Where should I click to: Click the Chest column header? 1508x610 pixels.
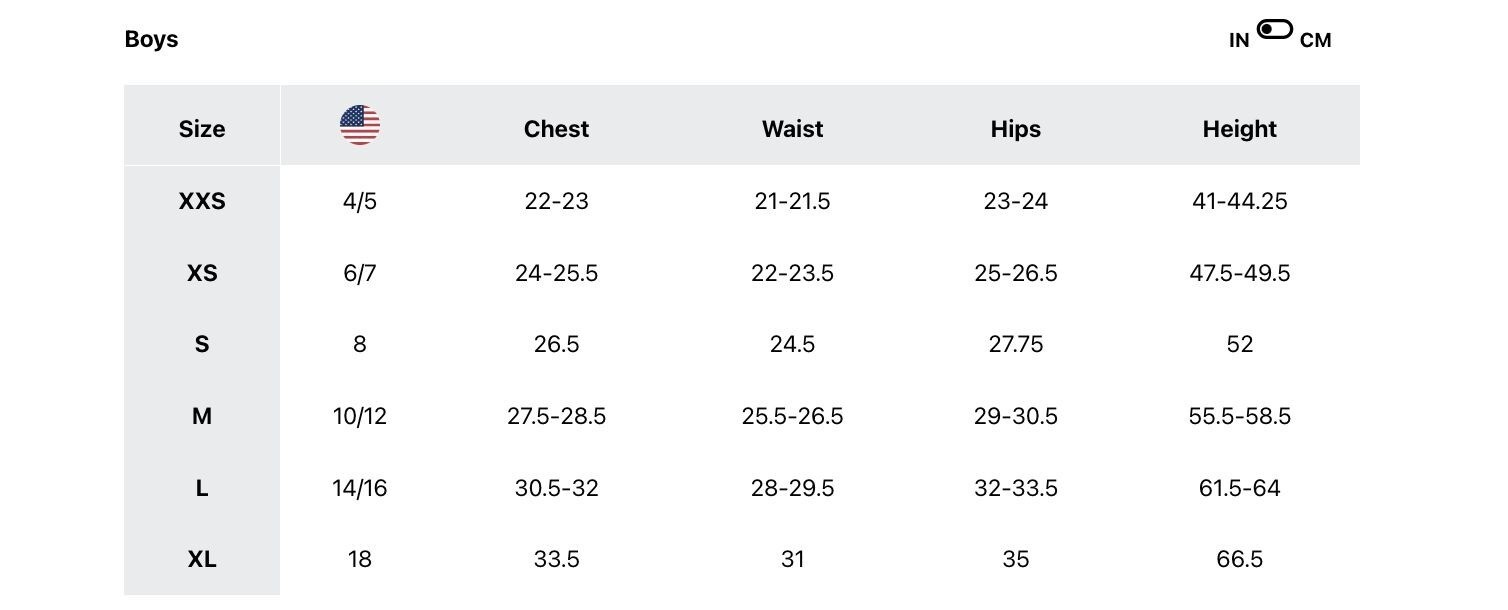[x=556, y=129]
